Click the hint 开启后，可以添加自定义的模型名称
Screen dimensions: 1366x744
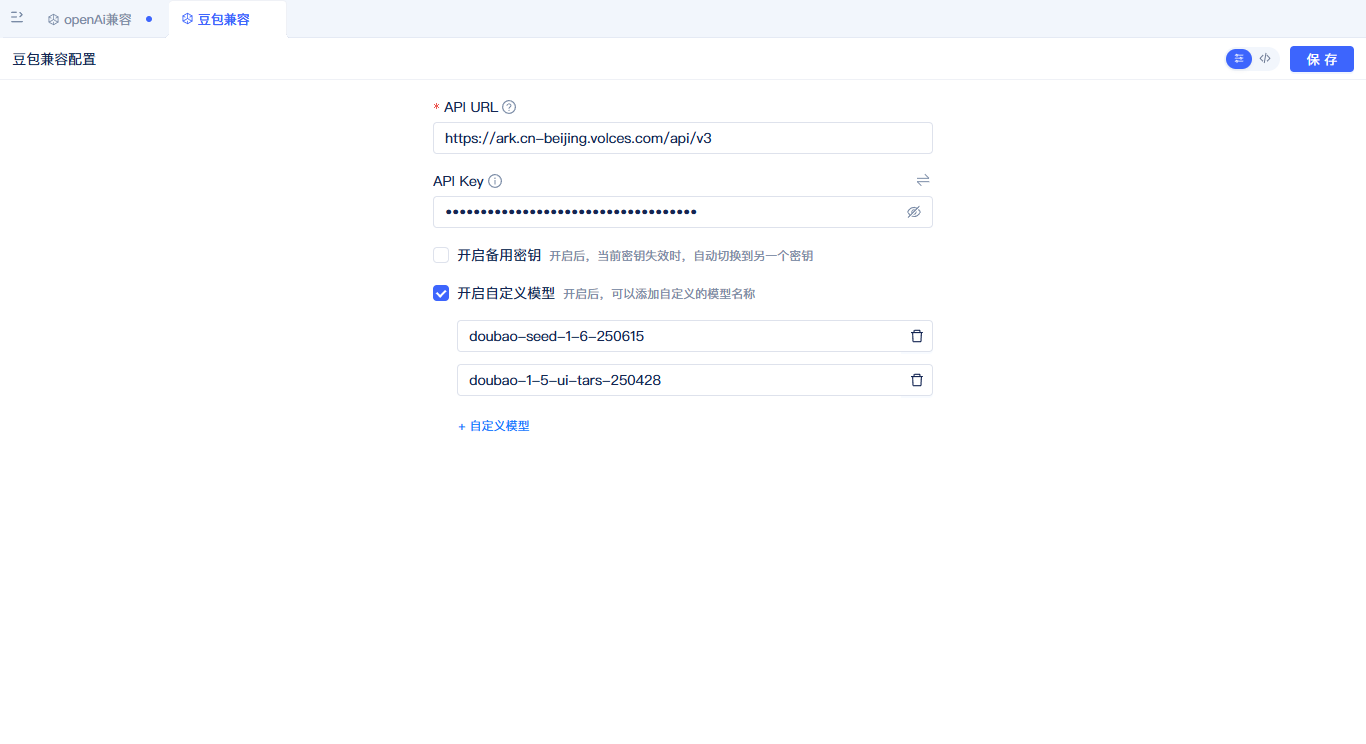click(x=659, y=294)
